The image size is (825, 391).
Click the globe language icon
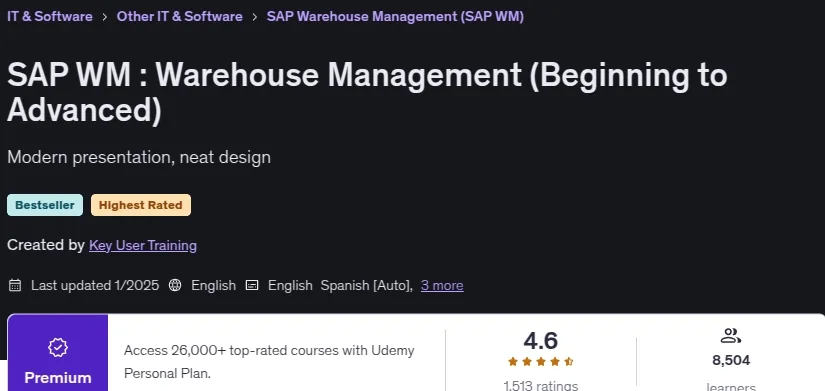(175, 285)
